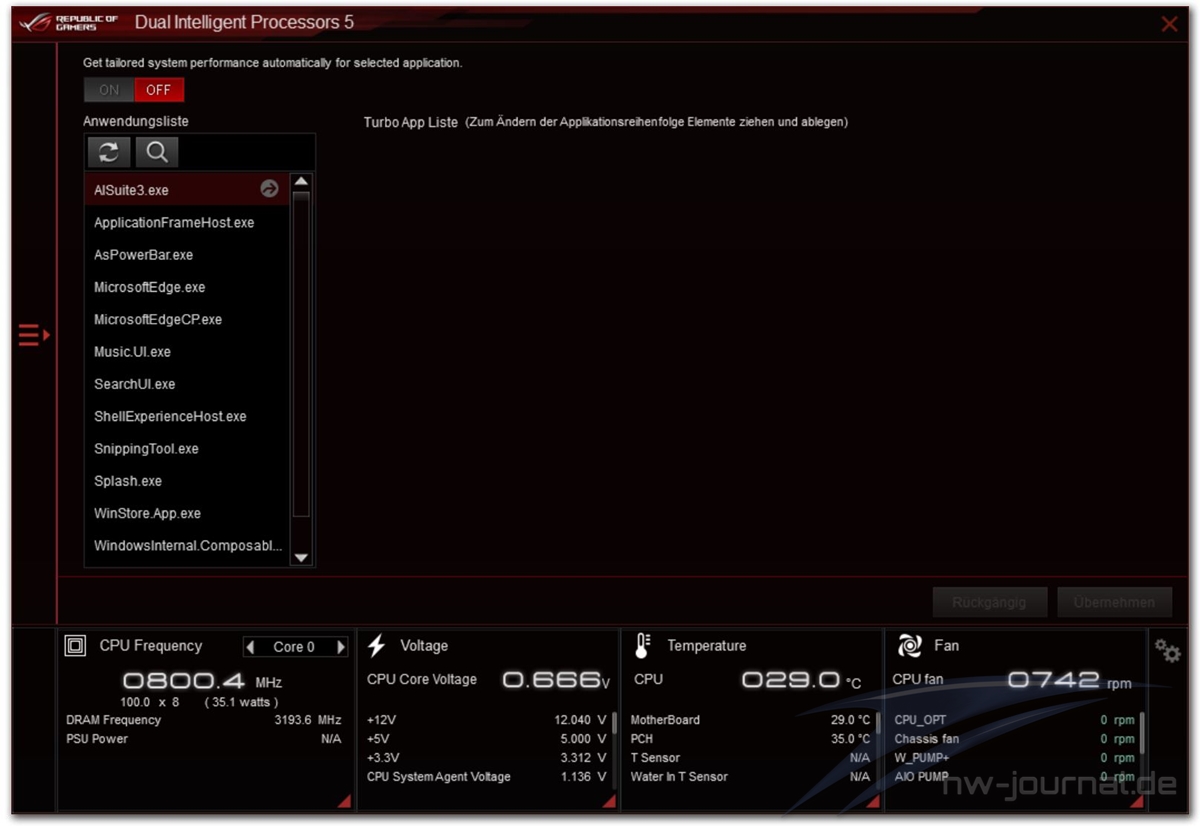Expand Voltage panel corner triangle
Image resolution: width=1200 pixels, height=826 pixels.
609,800
